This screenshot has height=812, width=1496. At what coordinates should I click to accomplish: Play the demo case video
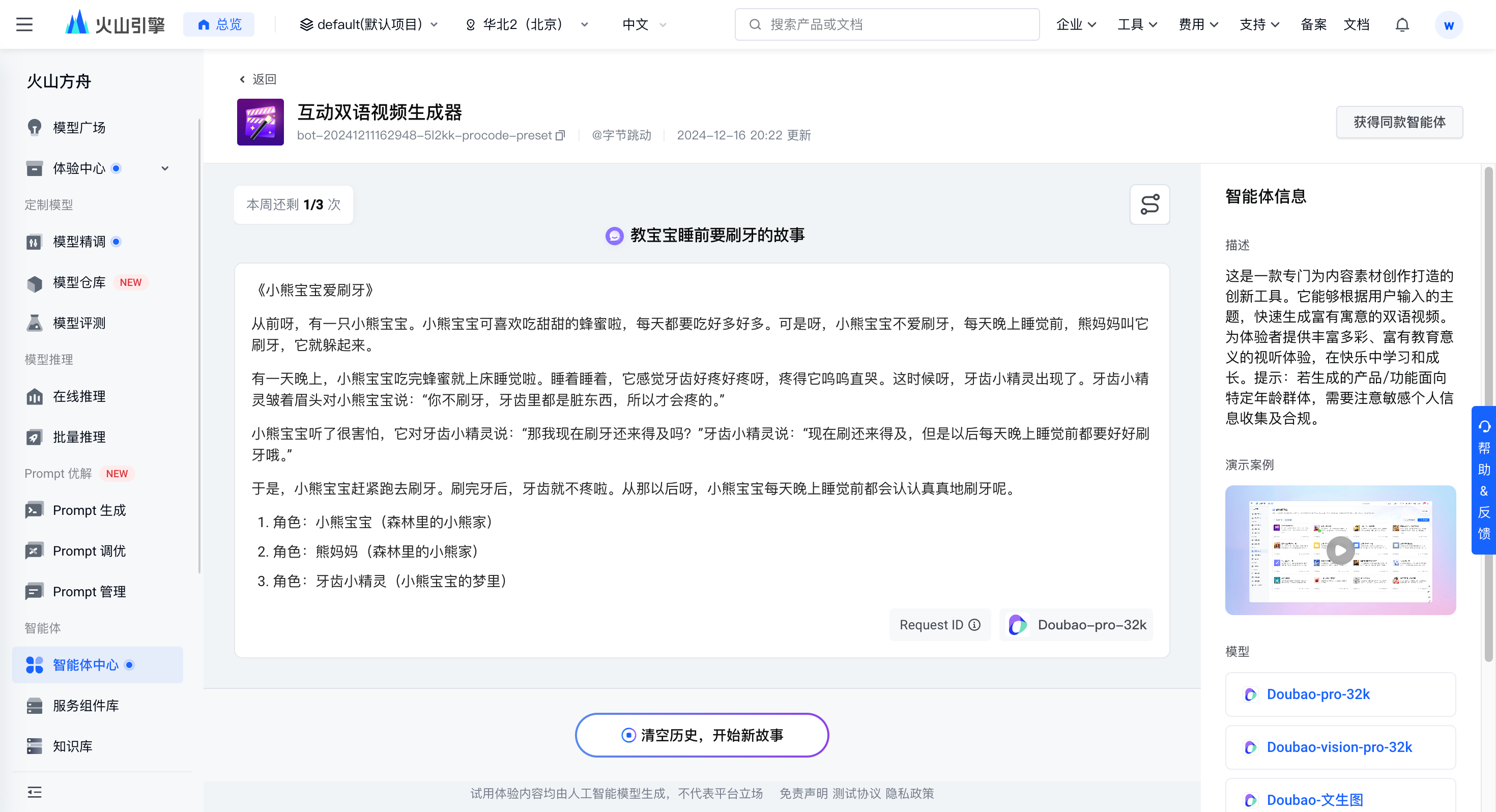point(1340,550)
